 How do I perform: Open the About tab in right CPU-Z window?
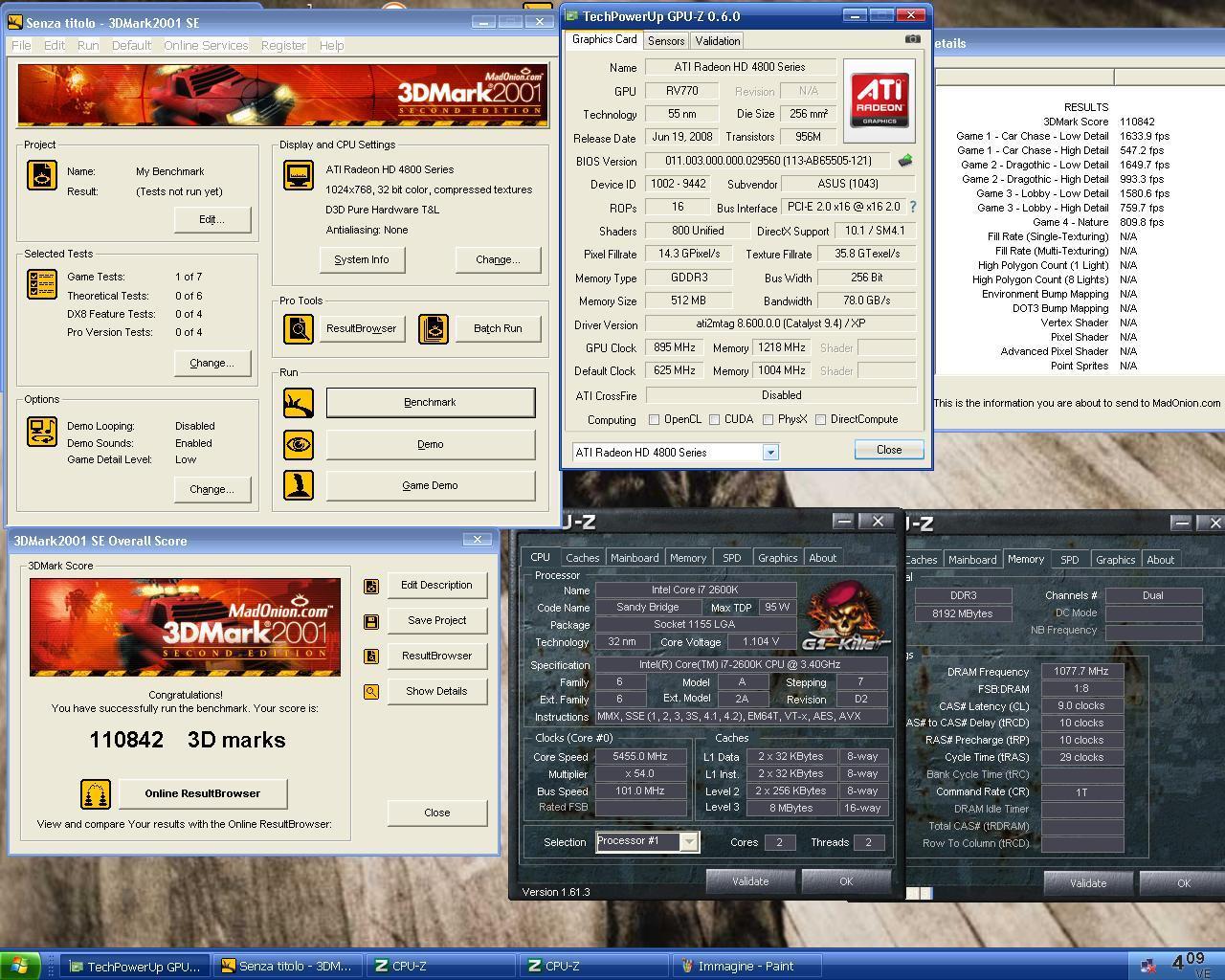[1161, 560]
